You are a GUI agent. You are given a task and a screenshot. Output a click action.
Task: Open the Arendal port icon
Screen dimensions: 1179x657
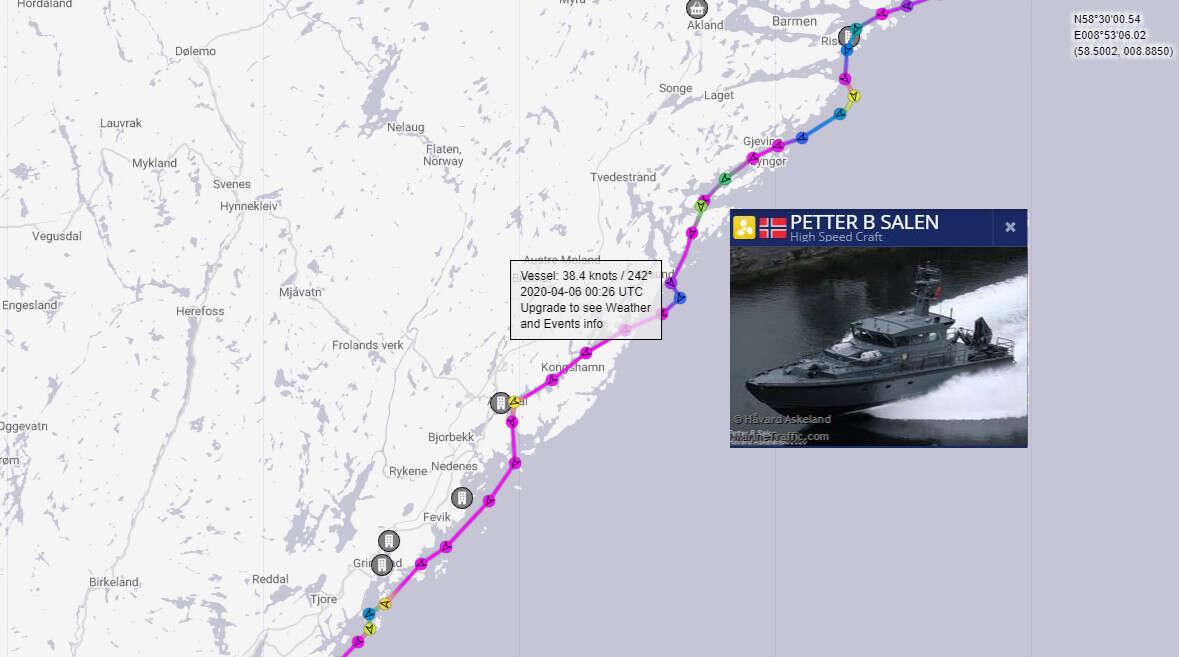[501, 403]
